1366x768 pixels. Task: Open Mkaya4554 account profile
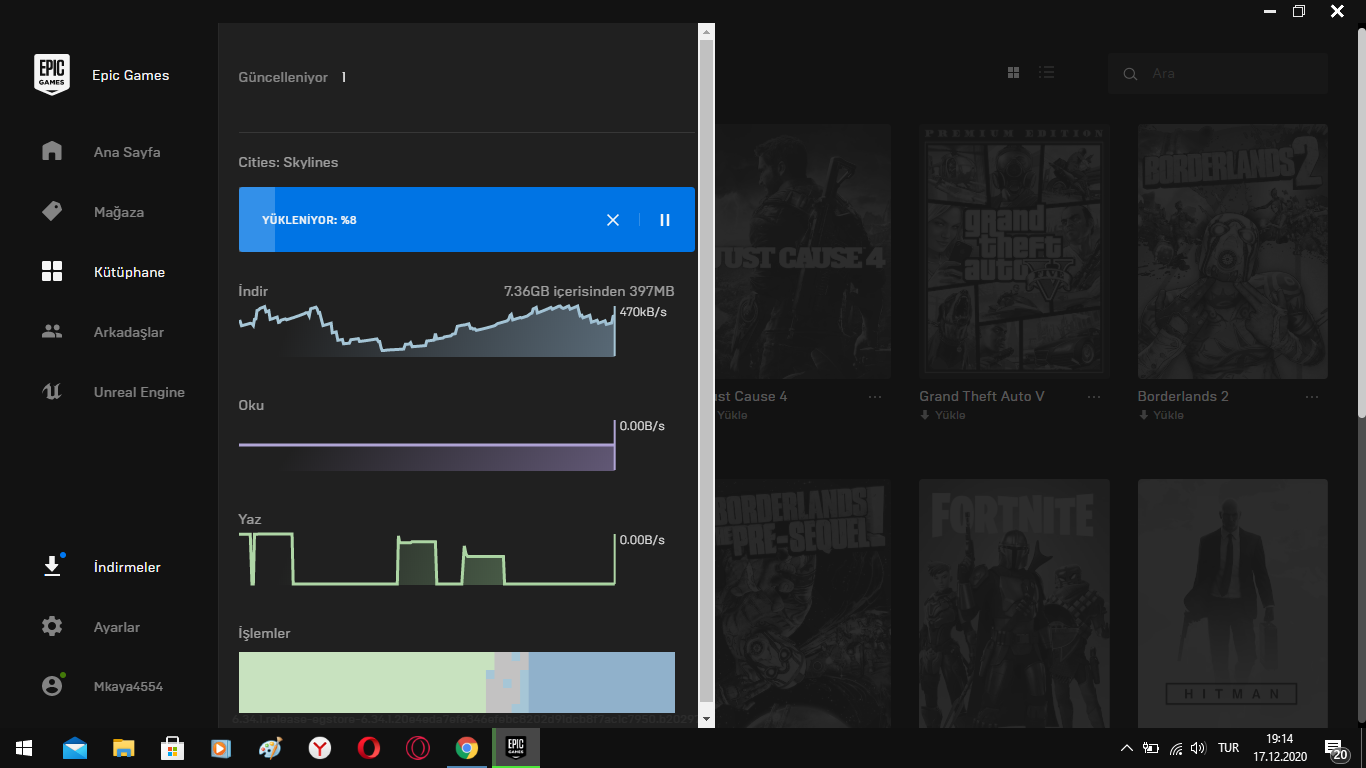pyautogui.click(x=128, y=687)
